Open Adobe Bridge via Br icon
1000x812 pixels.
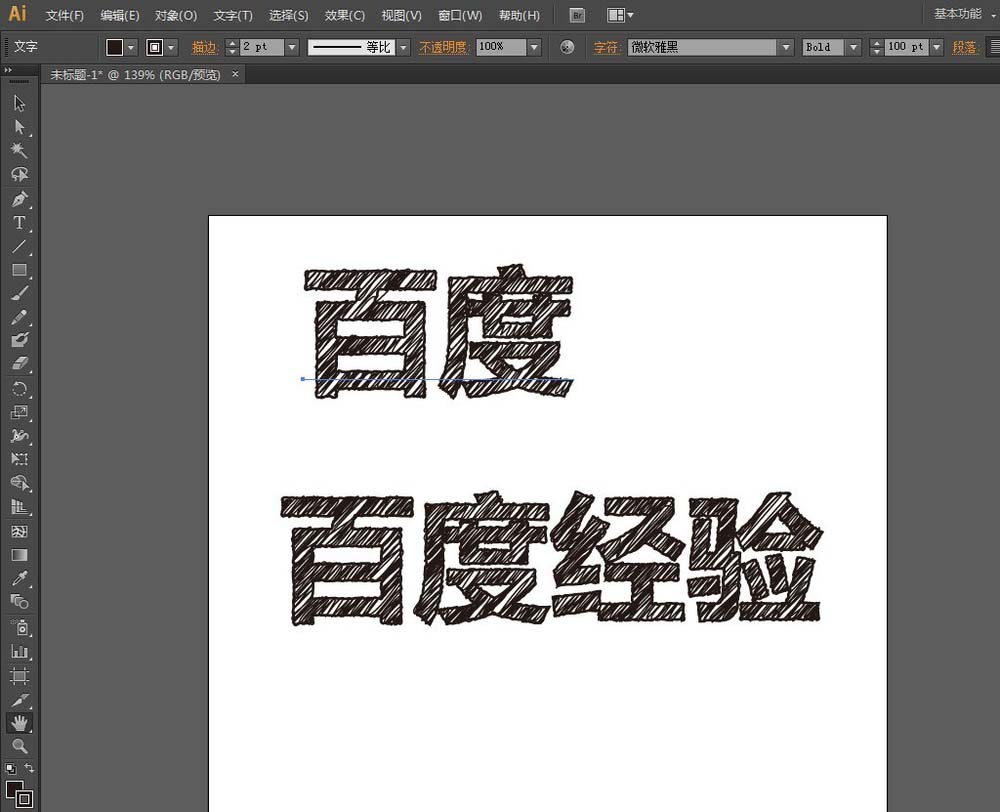pos(577,15)
